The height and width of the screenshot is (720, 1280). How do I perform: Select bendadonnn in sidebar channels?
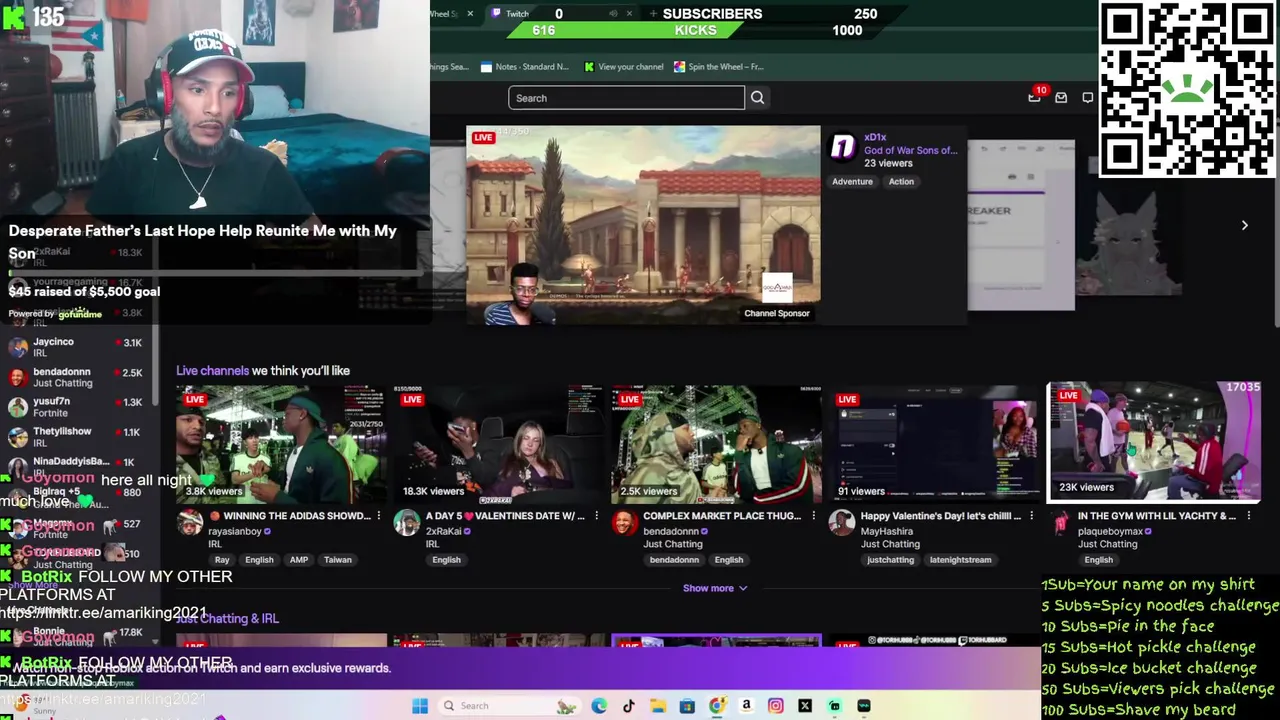[x=76, y=377]
